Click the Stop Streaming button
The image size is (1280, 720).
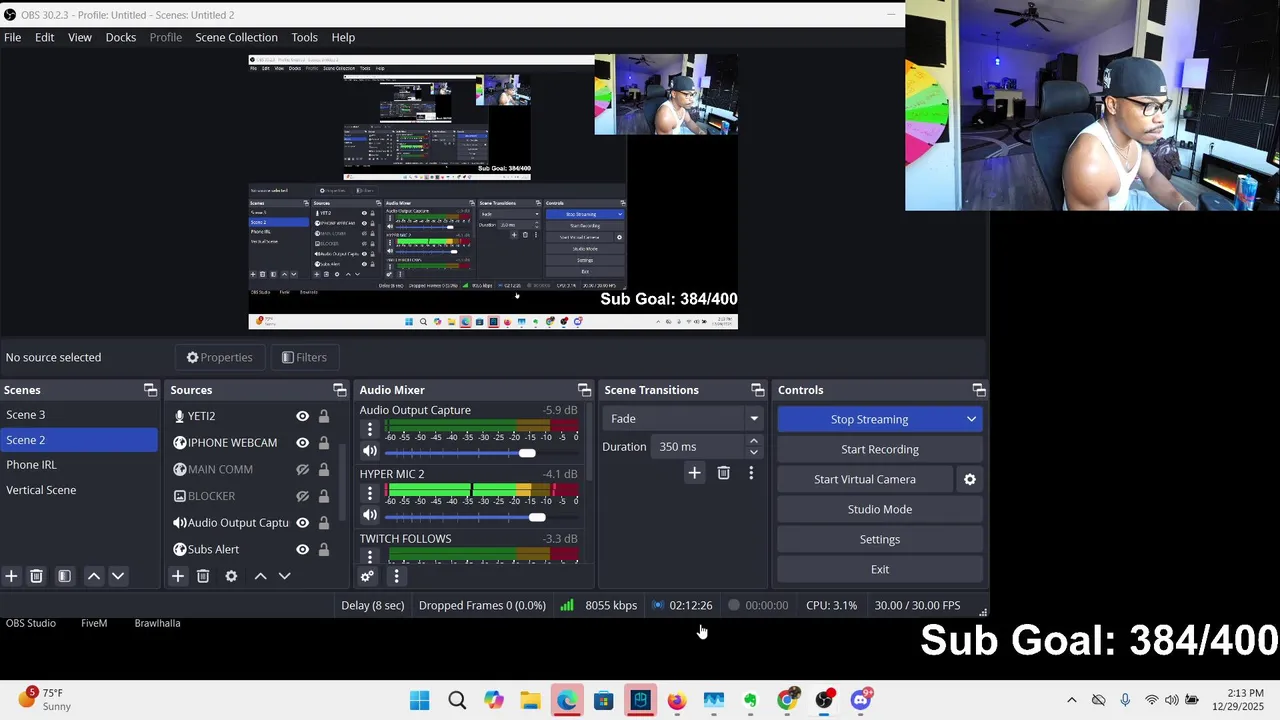869,419
